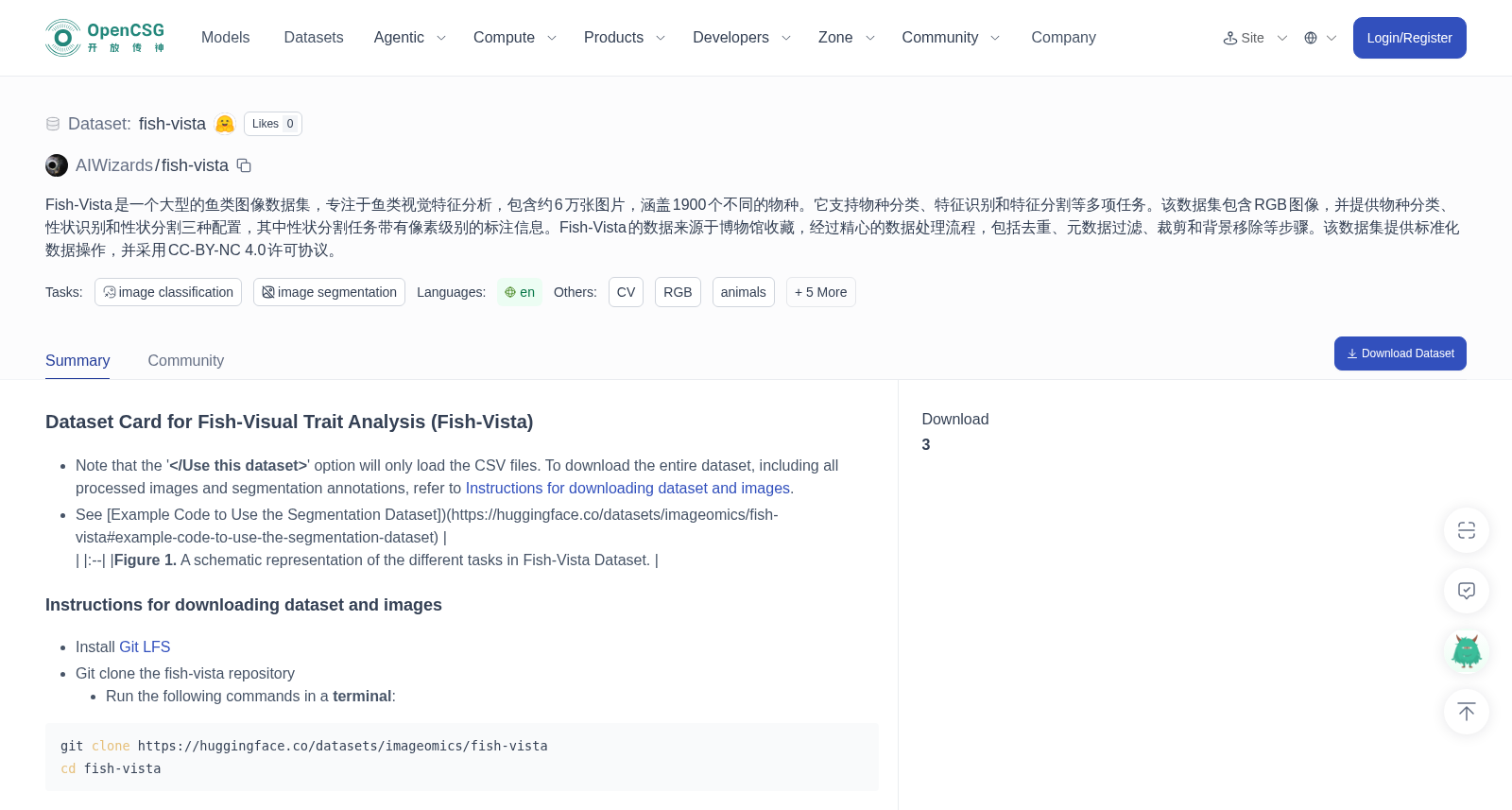Image resolution: width=1512 pixels, height=810 pixels.
Task: Select the RGB tag
Action: point(678,292)
